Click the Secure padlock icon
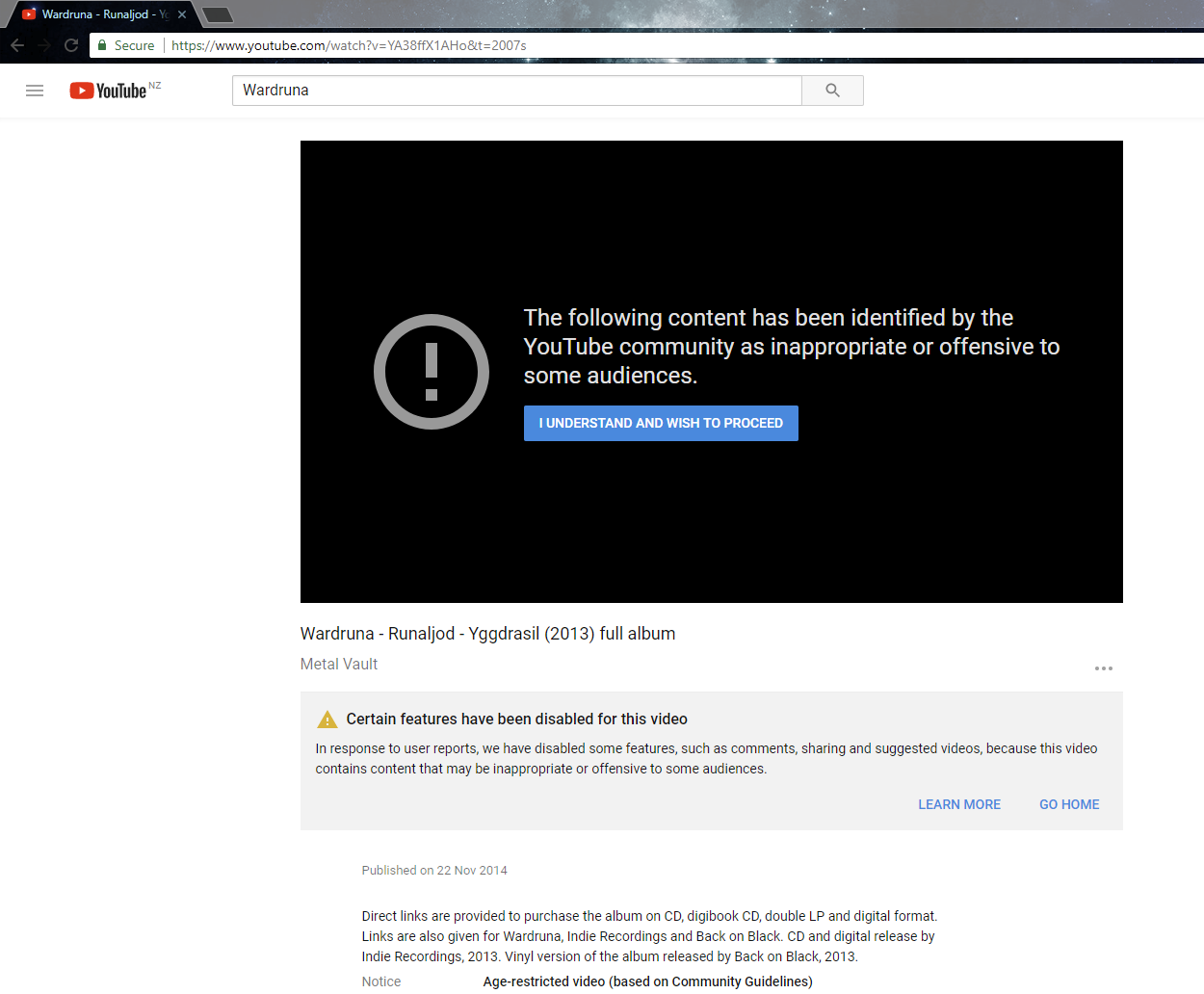This screenshot has height=994, width=1204. tap(100, 44)
